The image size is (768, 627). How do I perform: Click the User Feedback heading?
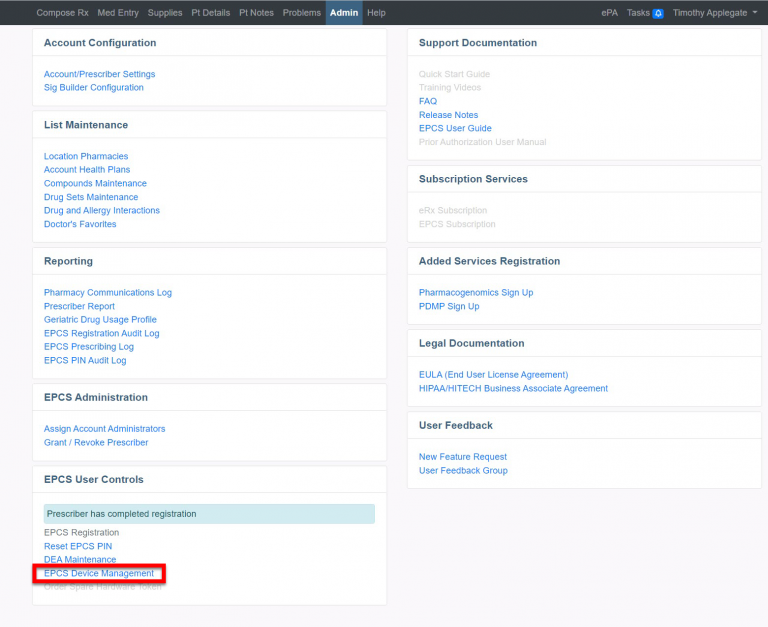tap(456, 425)
